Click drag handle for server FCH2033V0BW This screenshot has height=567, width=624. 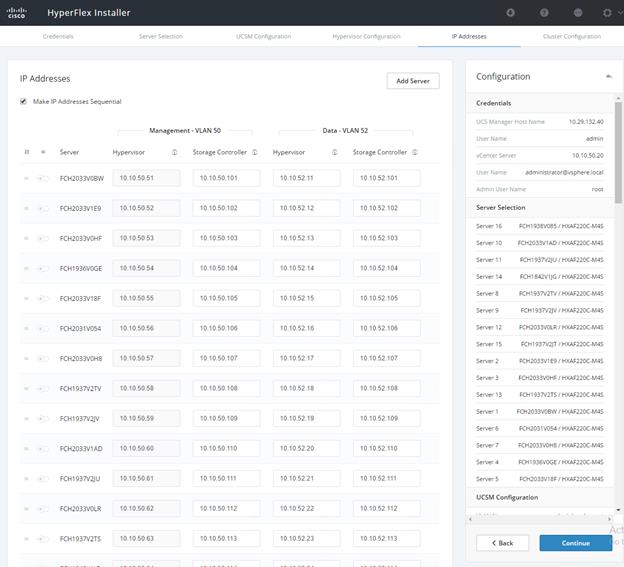click(x=26, y=178)
